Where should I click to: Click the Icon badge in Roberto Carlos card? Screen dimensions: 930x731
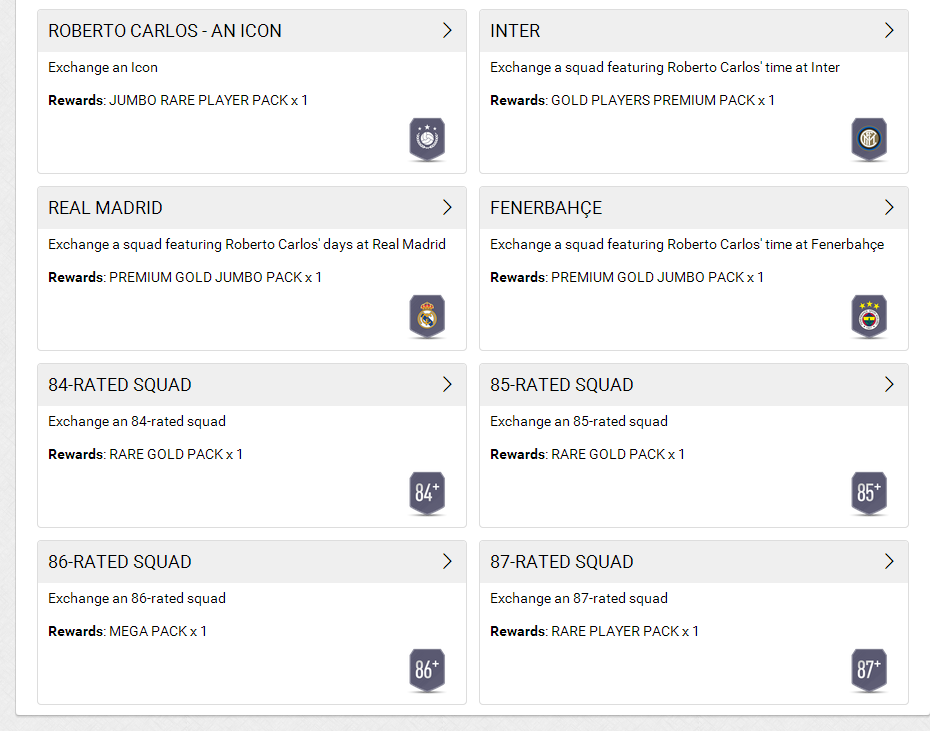427,139
